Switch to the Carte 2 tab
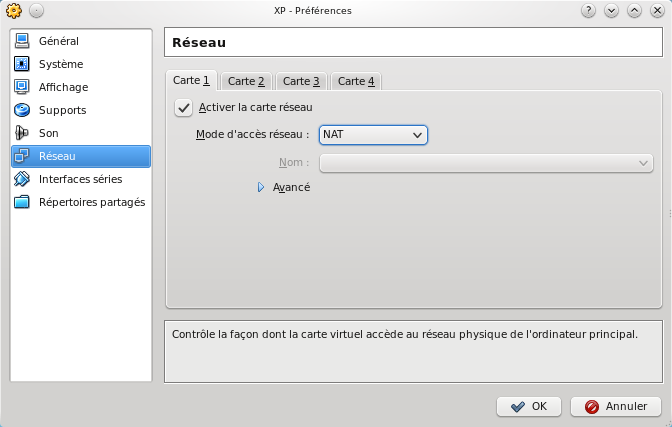This screenshot has width=672, height=427. 246,81
